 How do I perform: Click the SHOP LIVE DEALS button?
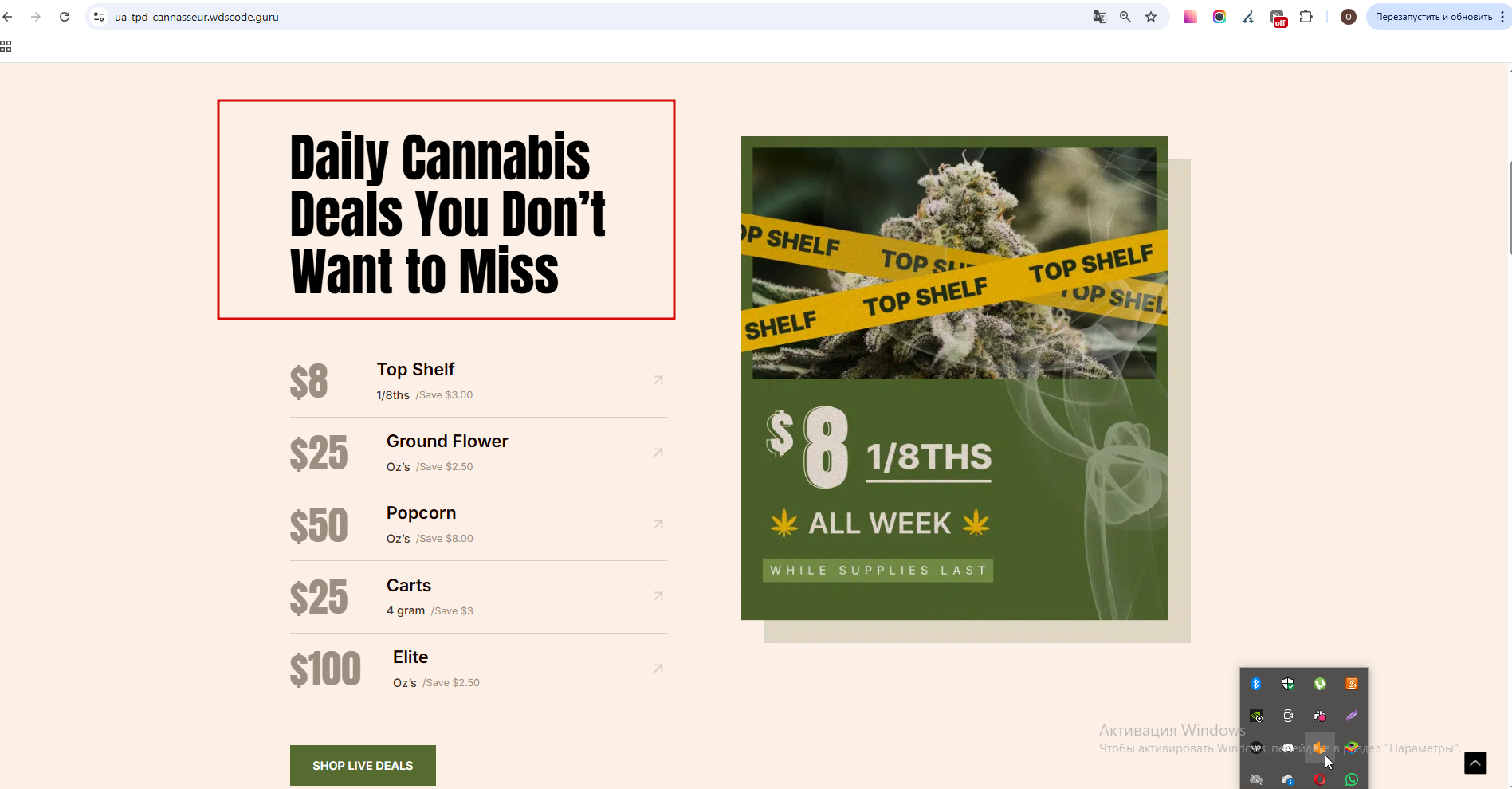click(x=363, y=765)
